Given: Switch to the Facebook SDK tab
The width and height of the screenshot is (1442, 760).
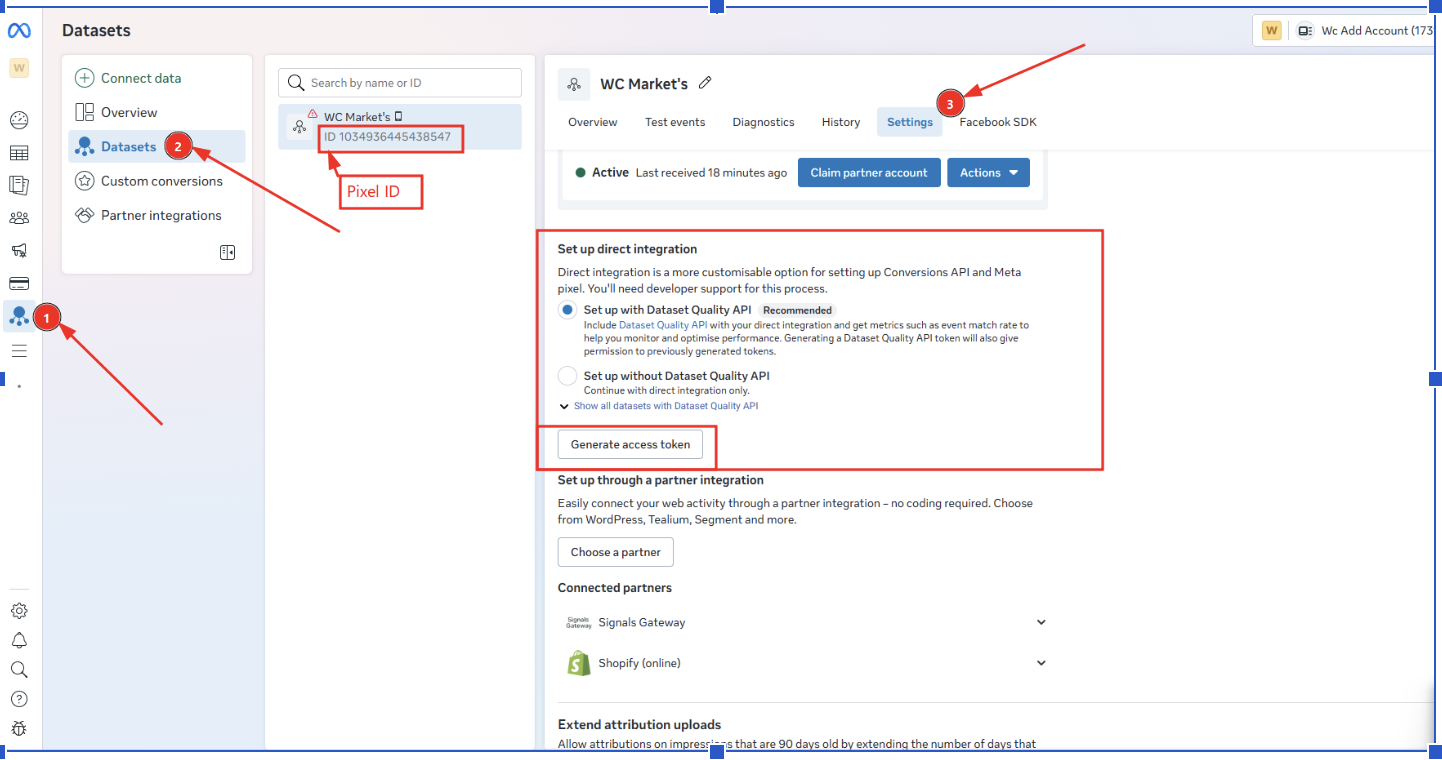Looking at the screenshot, I should point(998,122).
